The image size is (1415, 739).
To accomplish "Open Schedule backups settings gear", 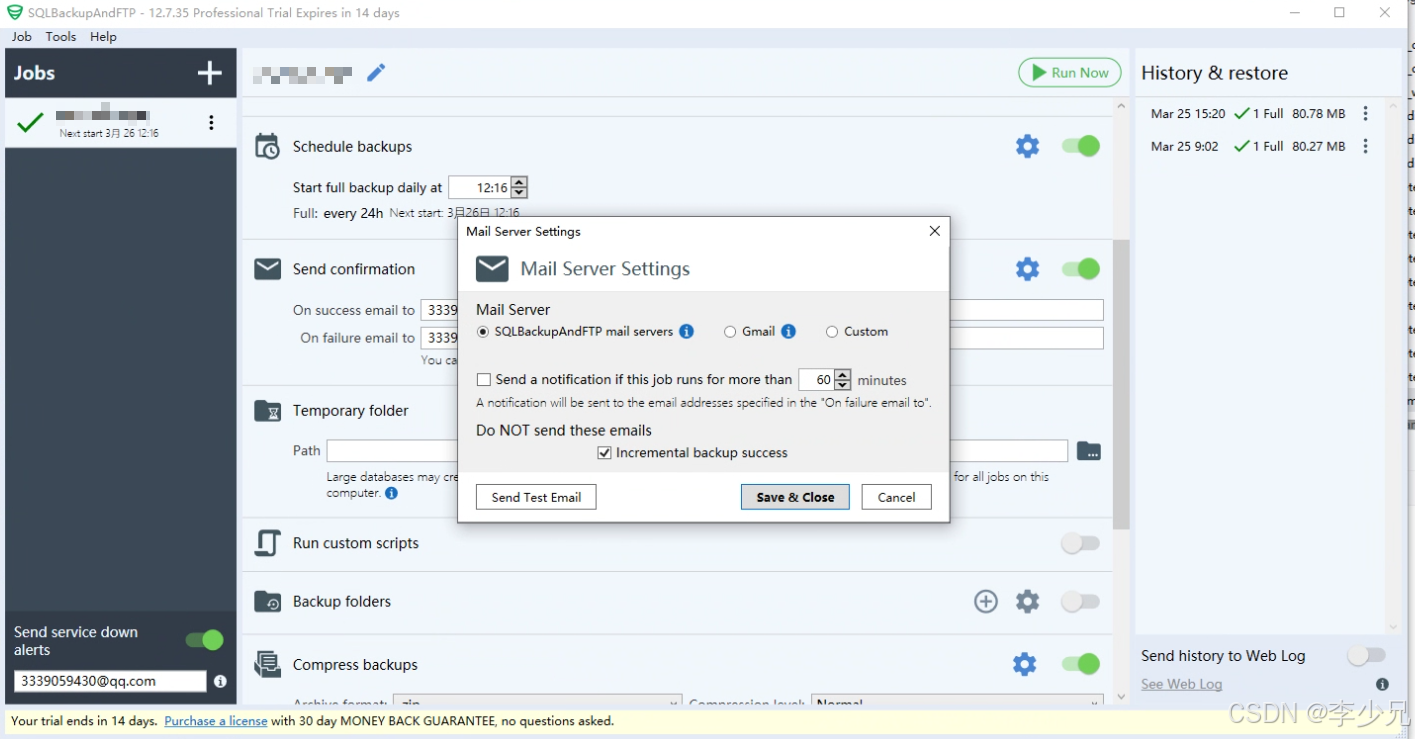I will (1027, 146).
